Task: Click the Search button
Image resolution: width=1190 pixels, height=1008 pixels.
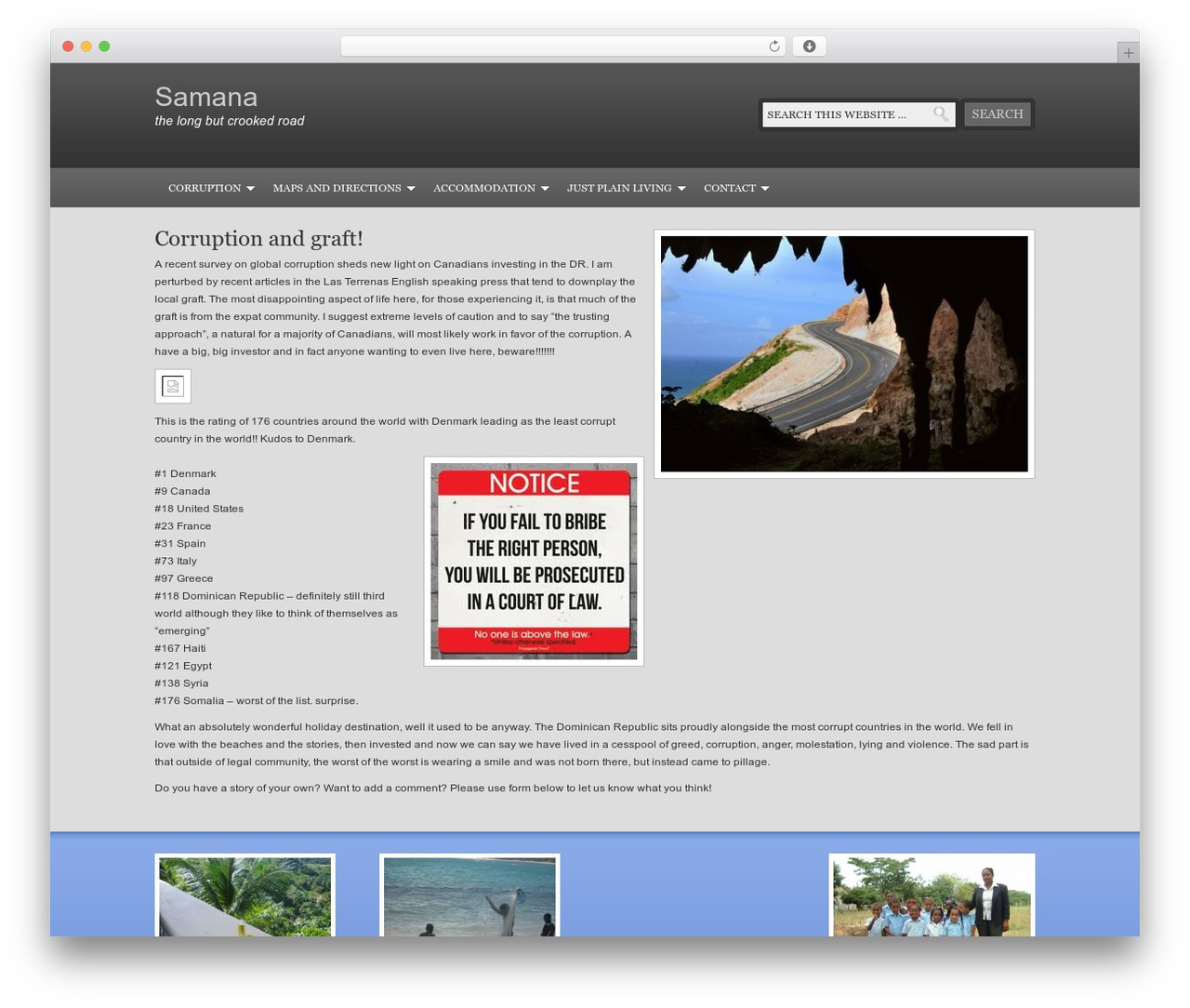Action: point(998,114)
